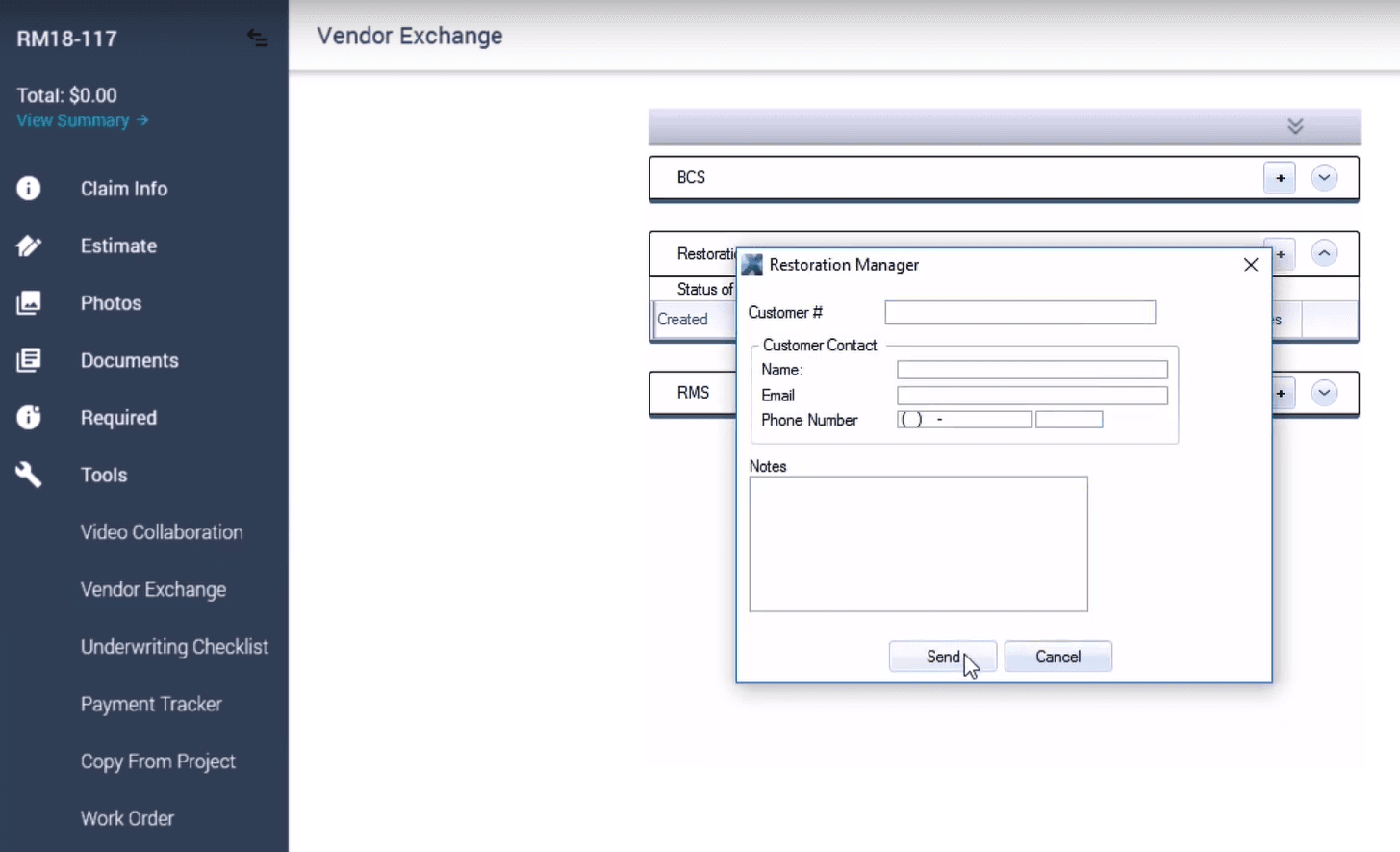The height and width of the screenshot is (852, 1400).
Task: Select Payment Tracker in the sidebar
Action: pos(151,704)
